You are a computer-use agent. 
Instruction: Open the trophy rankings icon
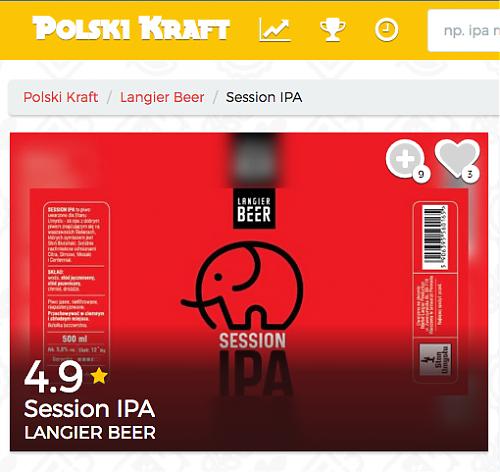(x=332, y=30)
